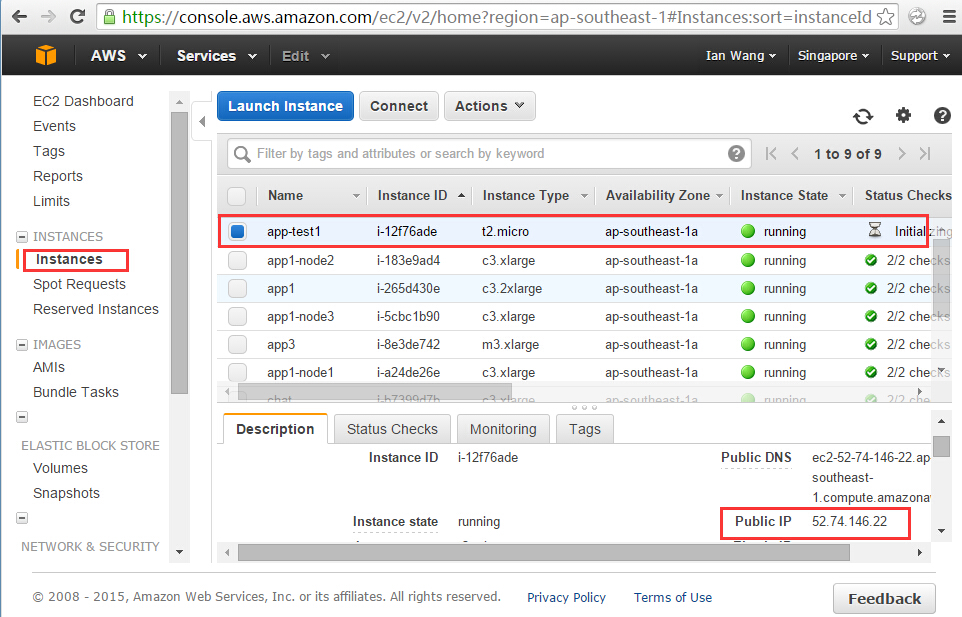The width and height of the screenshot is (962, 617).
Task: Click the magnifier icon in the filter box
Action: [x=242, y=154]
